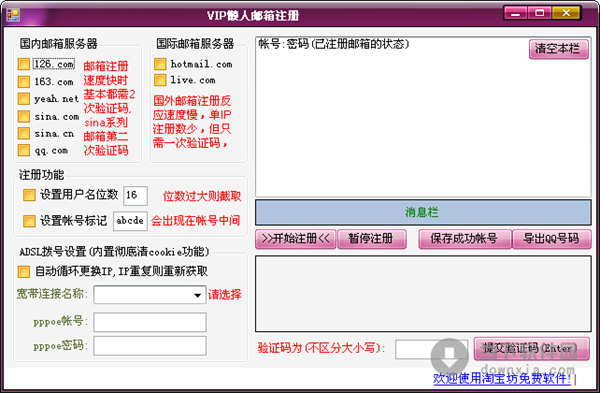Click the 请选择 red hint text
This screenshot has height=393, width=600.
(225, 295)
